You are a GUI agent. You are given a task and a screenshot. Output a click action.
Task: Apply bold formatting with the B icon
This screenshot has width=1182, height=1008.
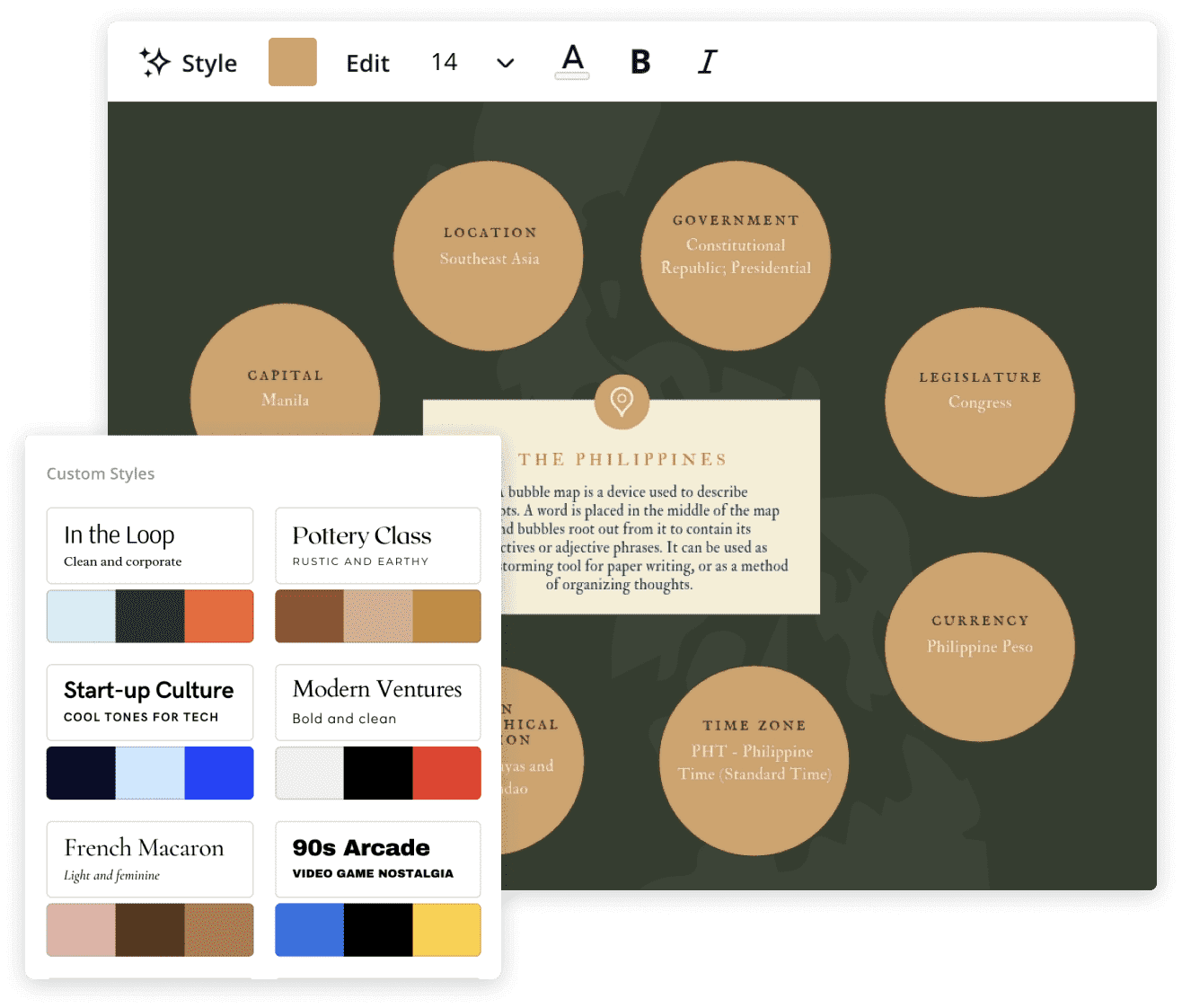point(640,62)
